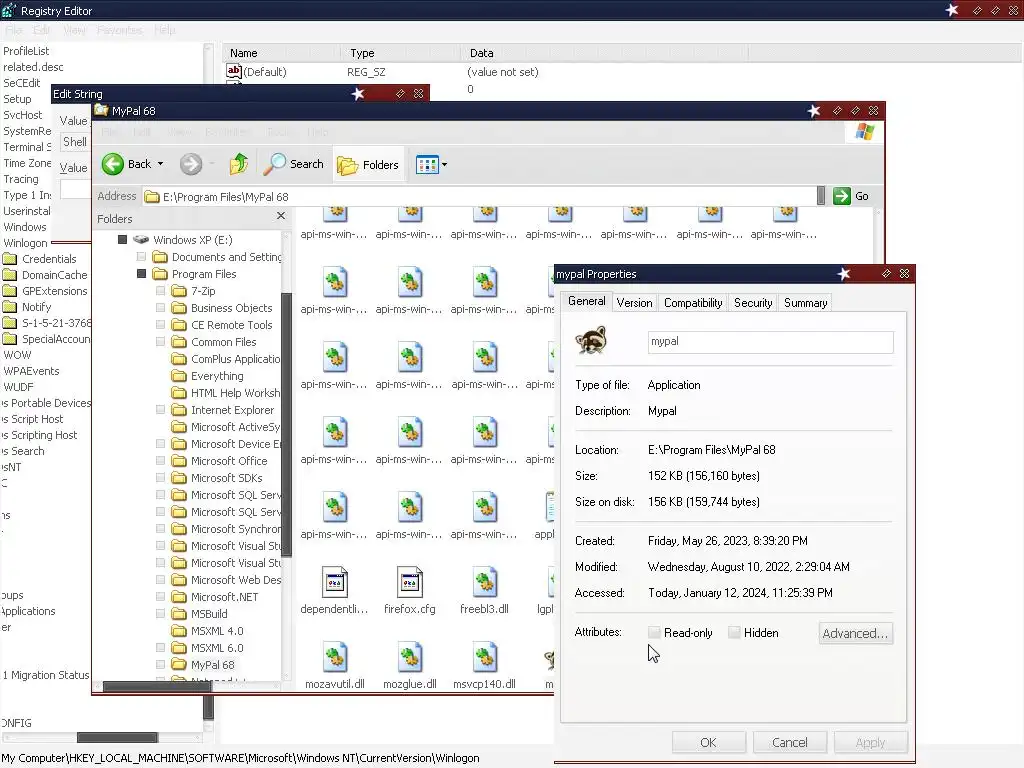Select the freebl3.dll file icon

(485, 582)
